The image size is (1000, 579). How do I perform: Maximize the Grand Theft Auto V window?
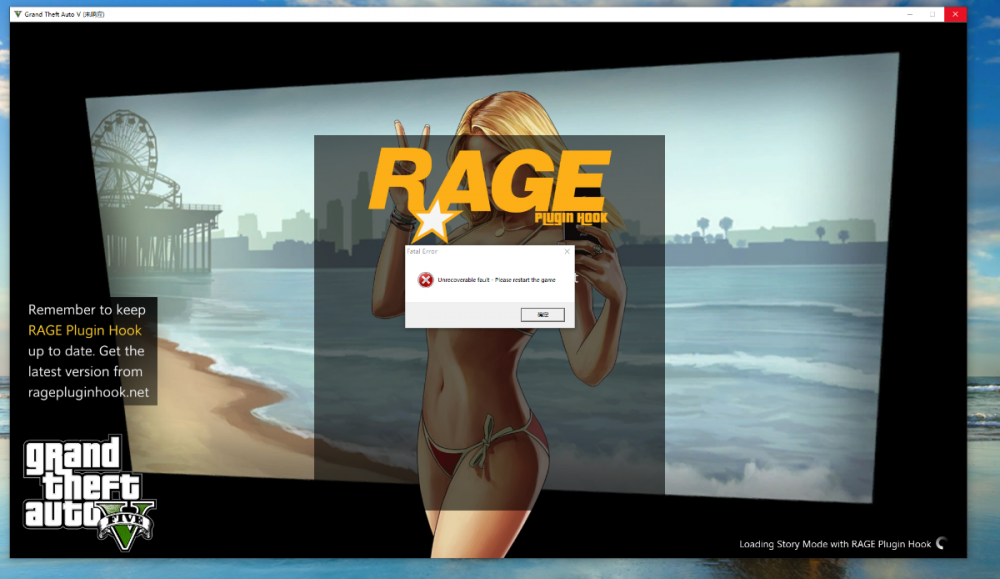click(x=932, y=14)
